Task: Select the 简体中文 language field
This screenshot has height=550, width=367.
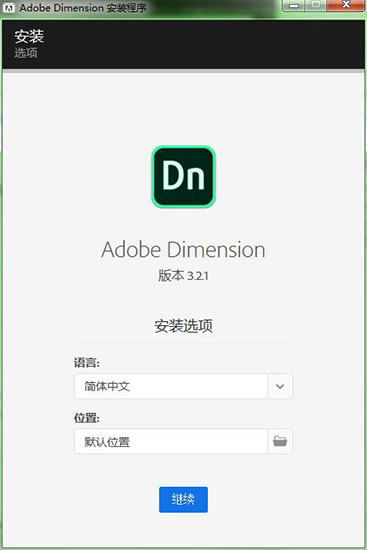Action: 171,386
